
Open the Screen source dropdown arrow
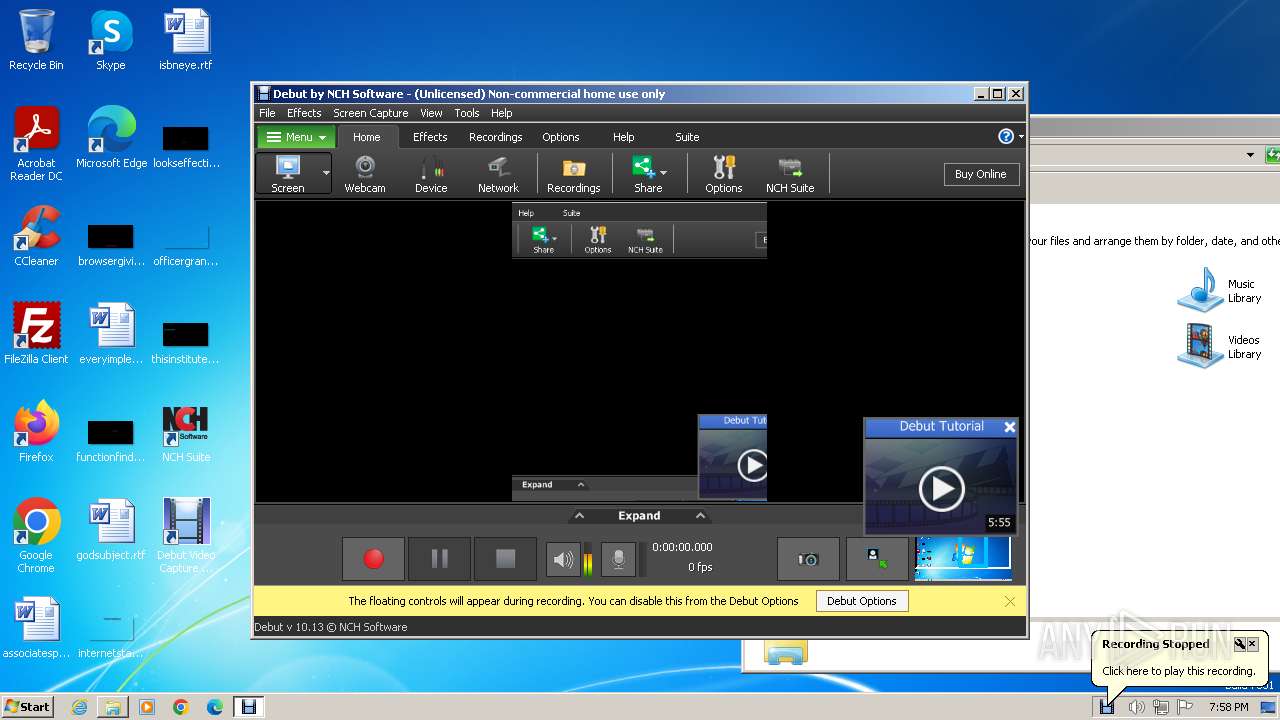click(326, 173)
